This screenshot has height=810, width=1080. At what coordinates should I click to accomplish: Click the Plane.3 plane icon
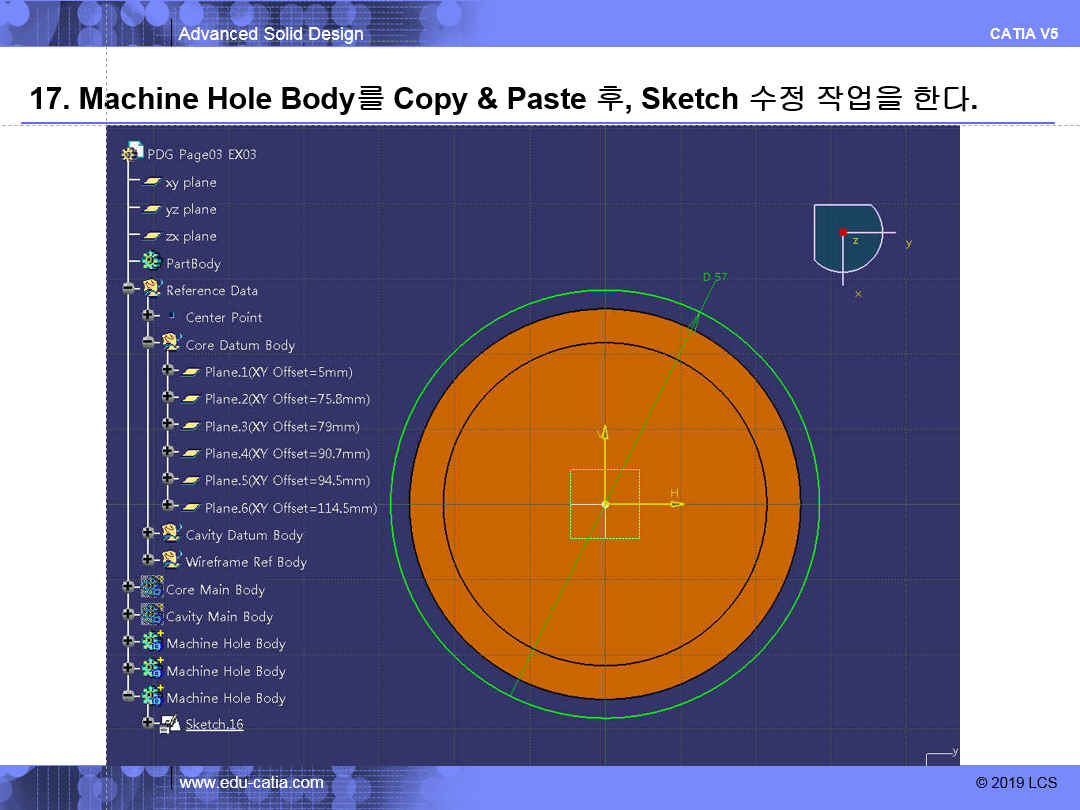(191, 426)
